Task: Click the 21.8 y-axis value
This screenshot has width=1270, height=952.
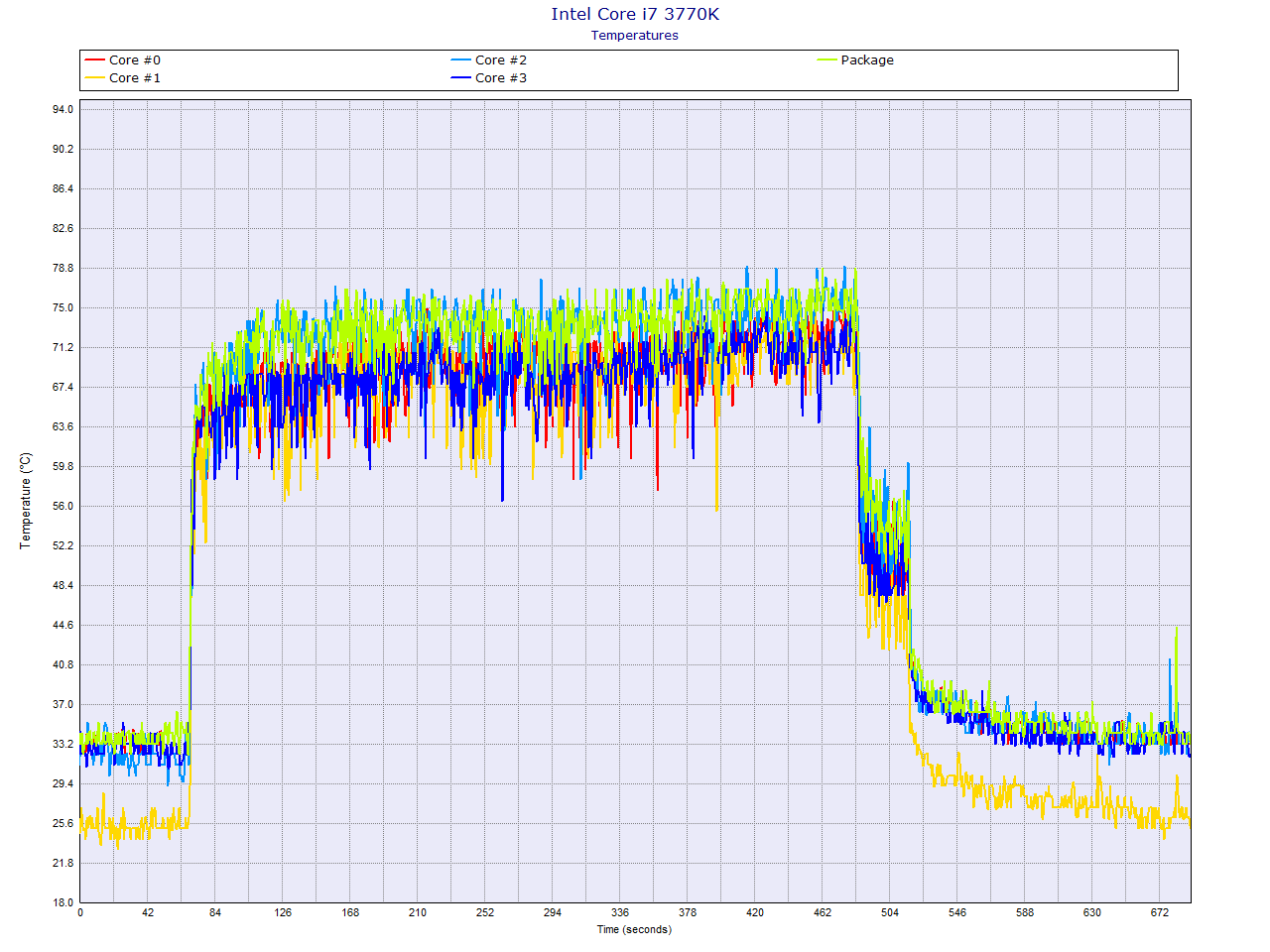Action: (63, 863)
